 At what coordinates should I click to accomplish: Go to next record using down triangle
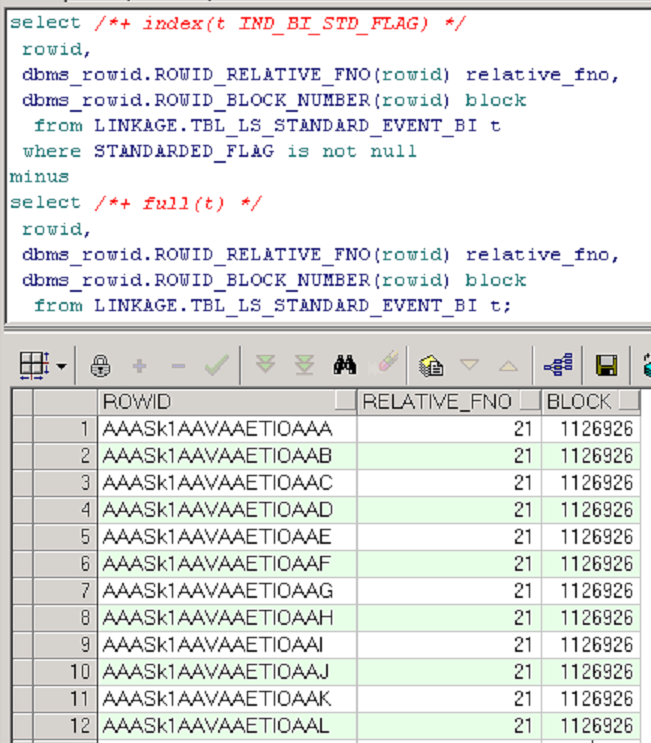(470, 366)
